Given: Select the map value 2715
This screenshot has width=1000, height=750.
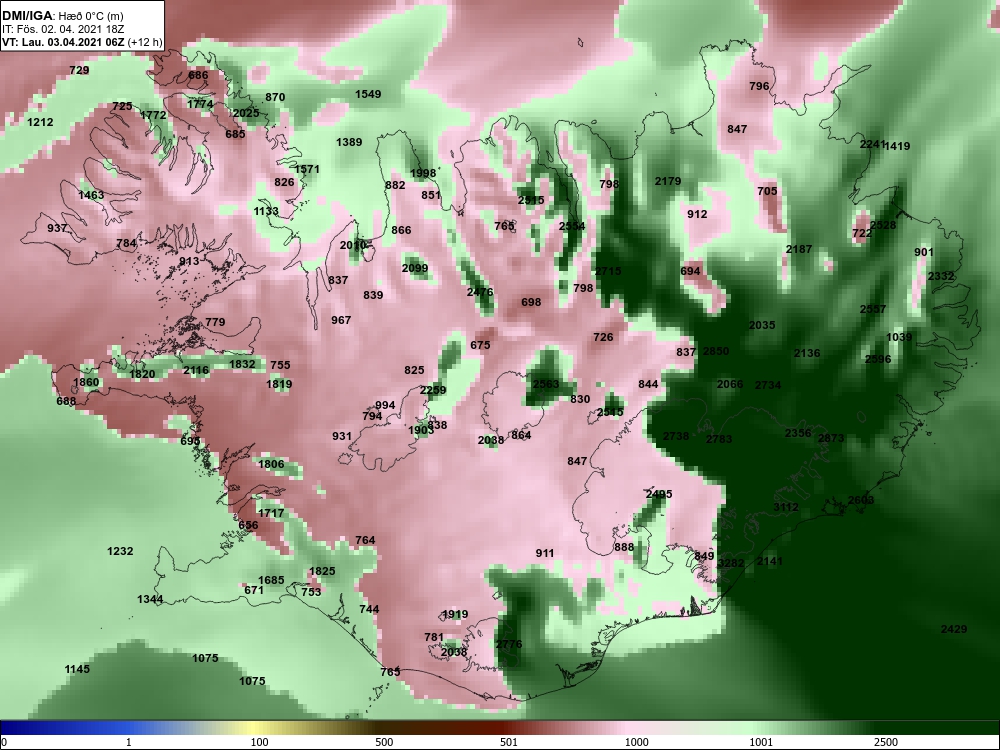Looking at the screenshot, I should (608, 271).
